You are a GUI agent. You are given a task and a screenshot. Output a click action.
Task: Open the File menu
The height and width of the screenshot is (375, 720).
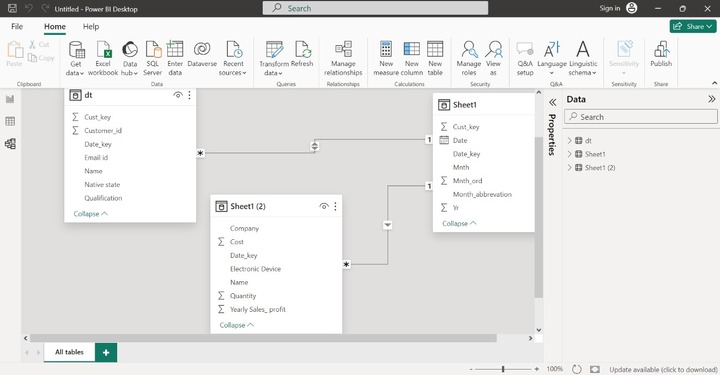[17, 27]
